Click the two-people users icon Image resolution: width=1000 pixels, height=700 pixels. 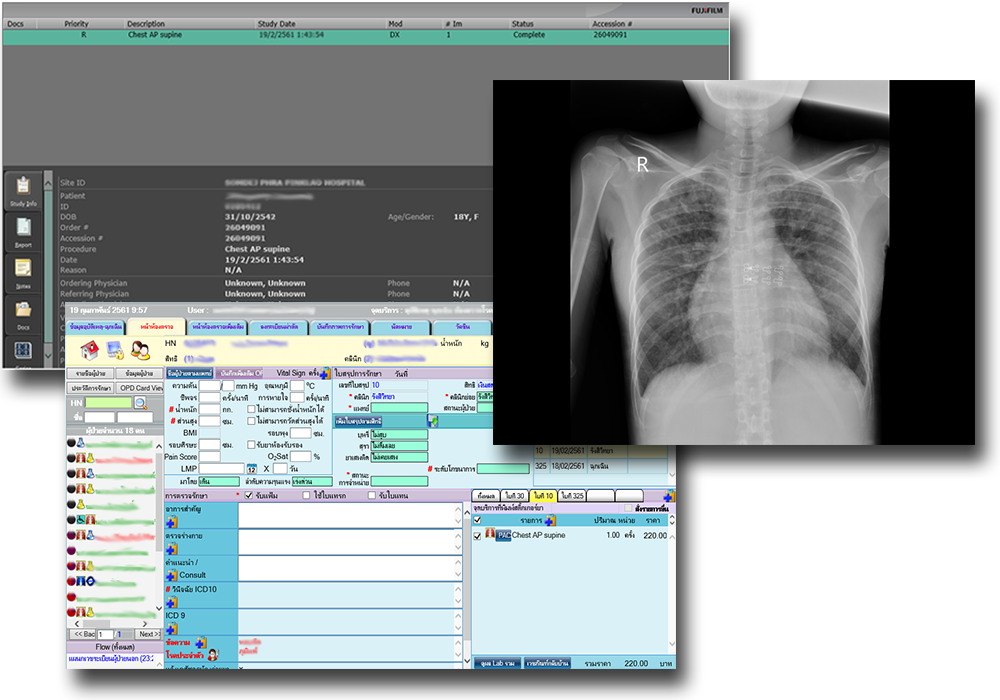tap(140, 349)
